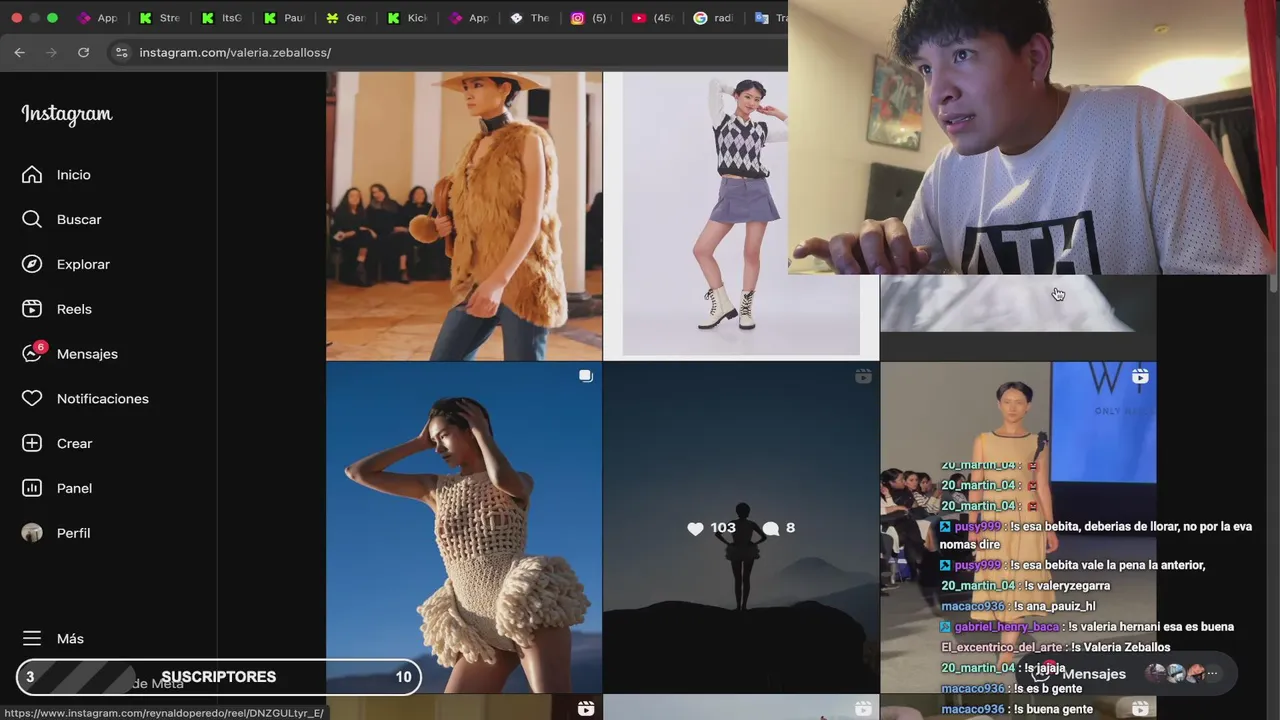Reload the page with refresh icon
Screen dimensions: 1280x720
(83, 52)
